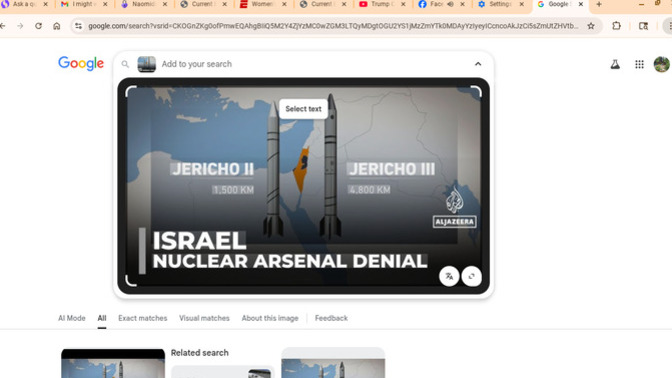The image size is (672, 378).
Task: Click the reset selection icon on image
Action: tap(471, 276)
